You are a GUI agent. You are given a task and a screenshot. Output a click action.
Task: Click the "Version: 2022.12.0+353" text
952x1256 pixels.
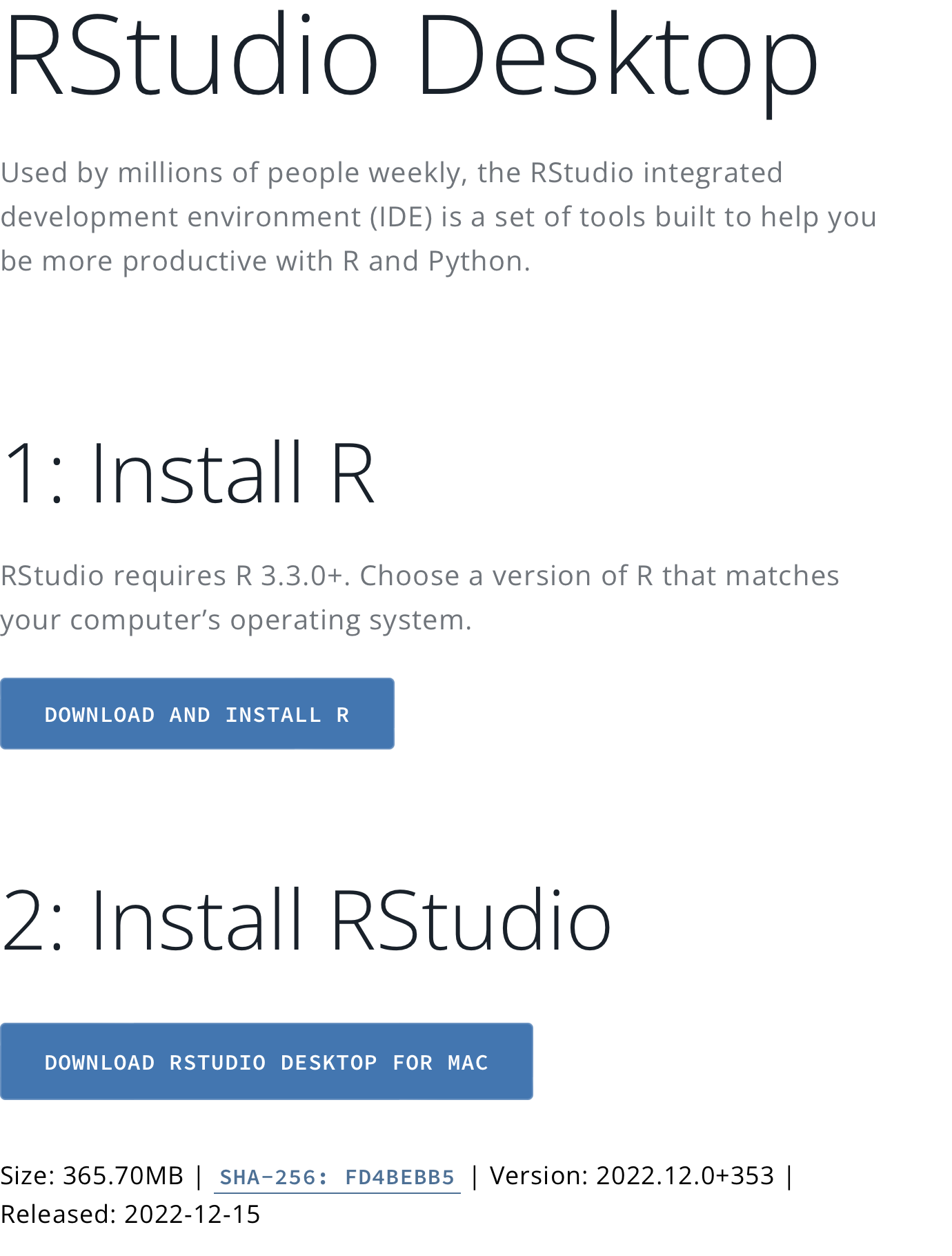(x=631, y=1176)
